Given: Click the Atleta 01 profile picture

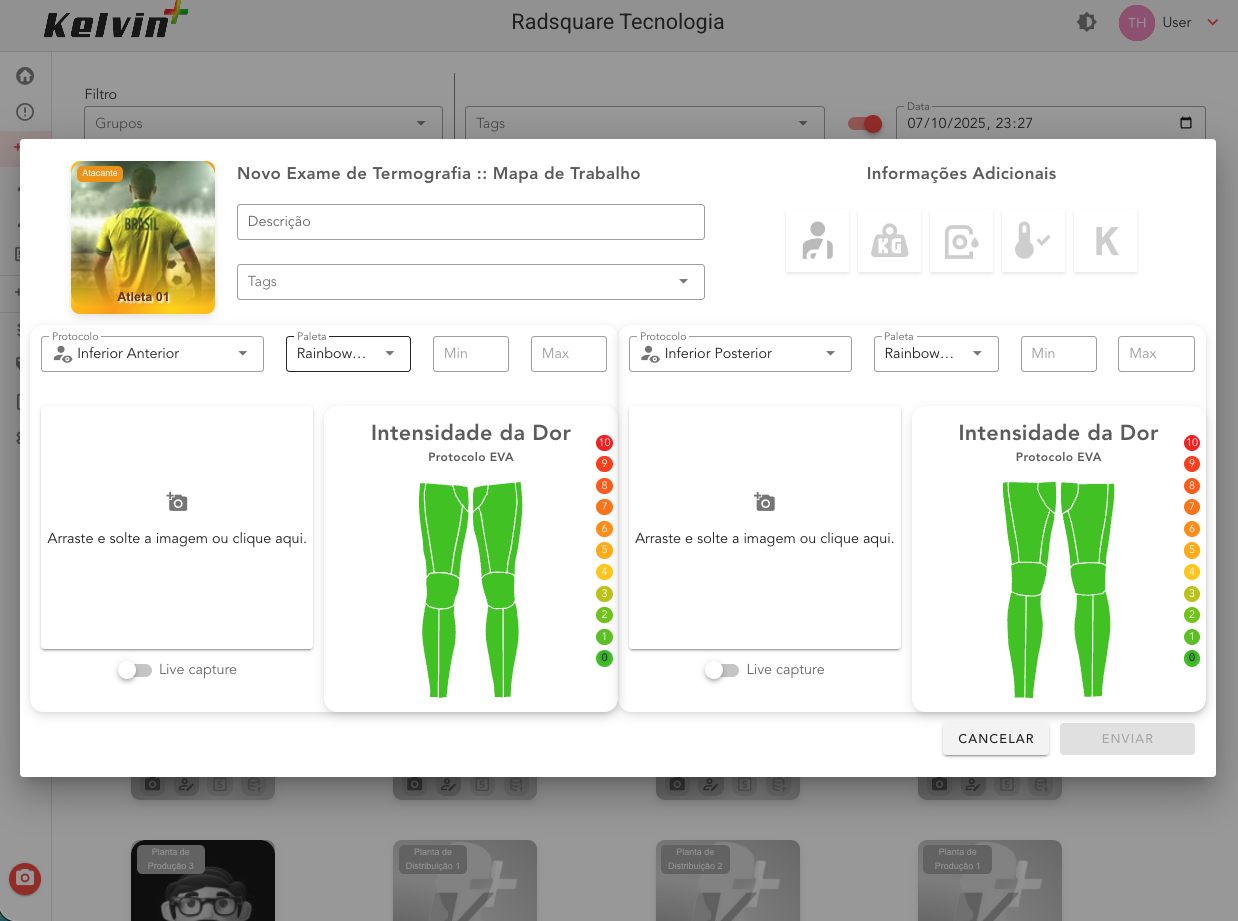Looking at the screenshot, I should coord(143,237).
